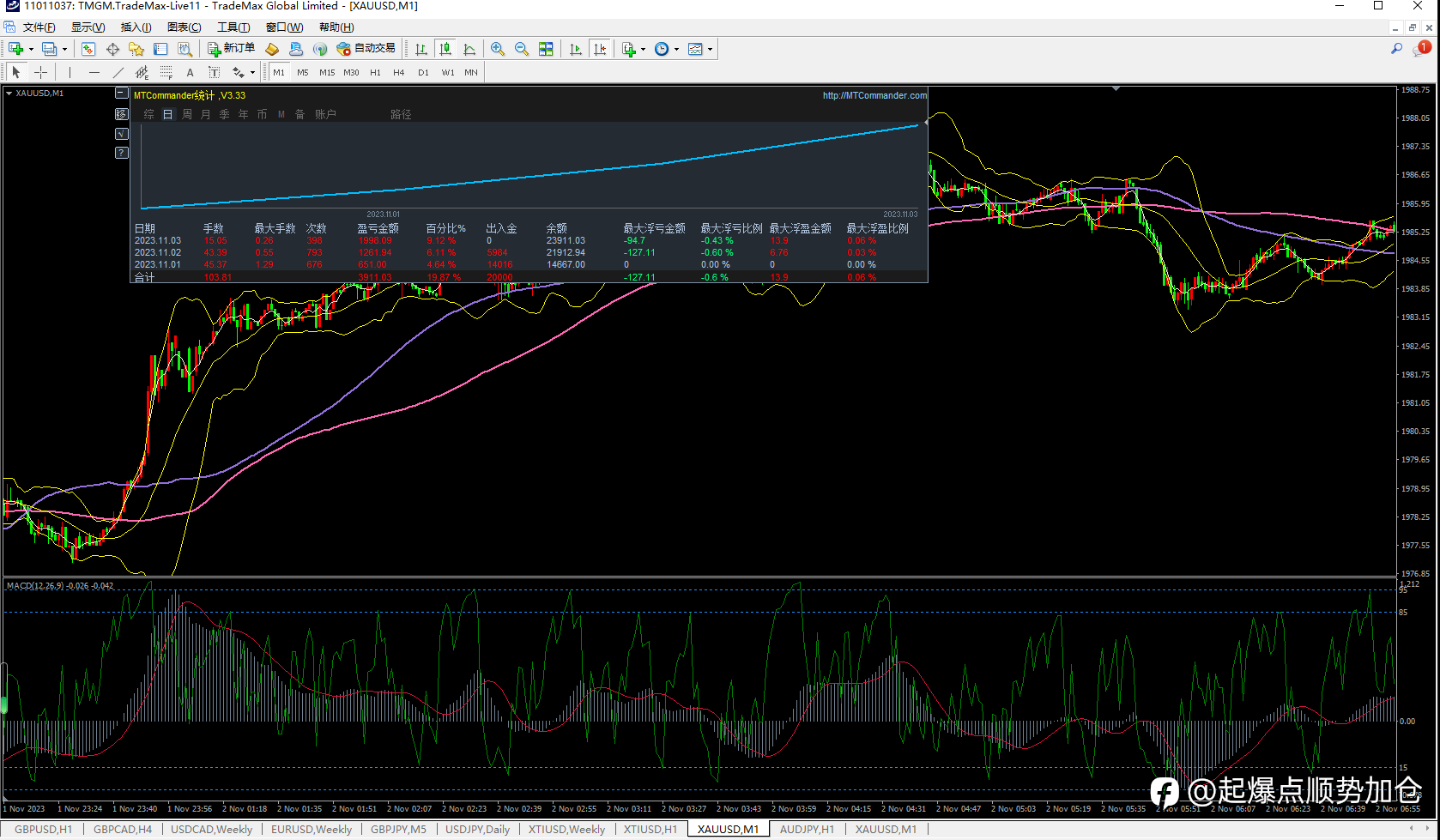Open 工具(T) menu

pos(233,27)
